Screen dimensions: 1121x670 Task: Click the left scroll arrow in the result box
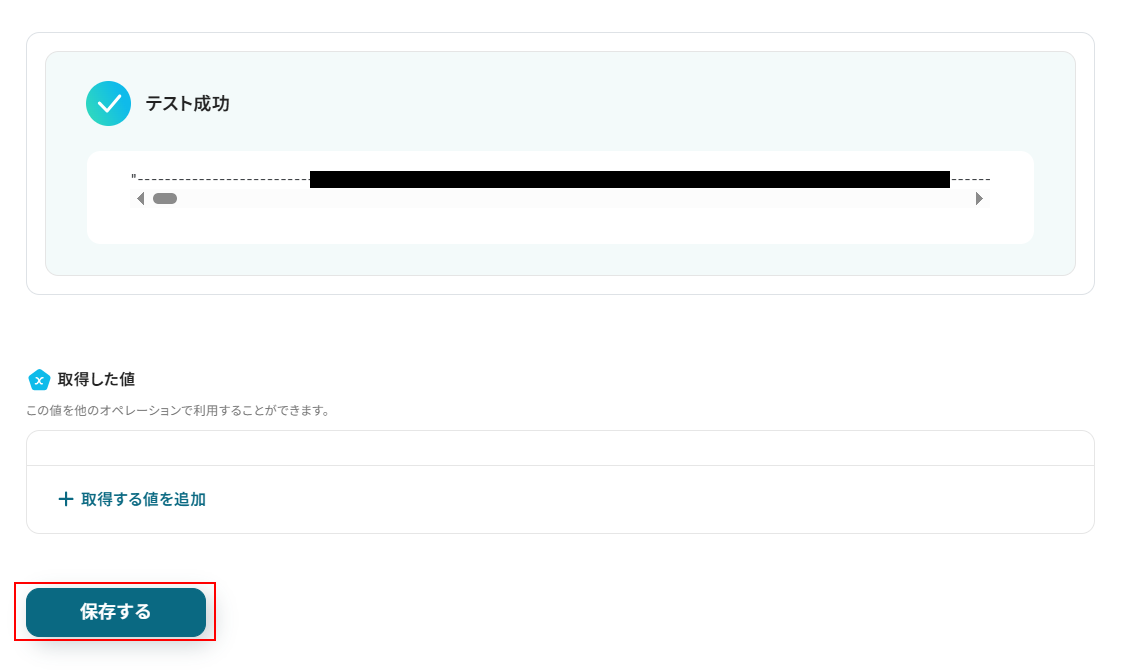[x=140, y=199]
